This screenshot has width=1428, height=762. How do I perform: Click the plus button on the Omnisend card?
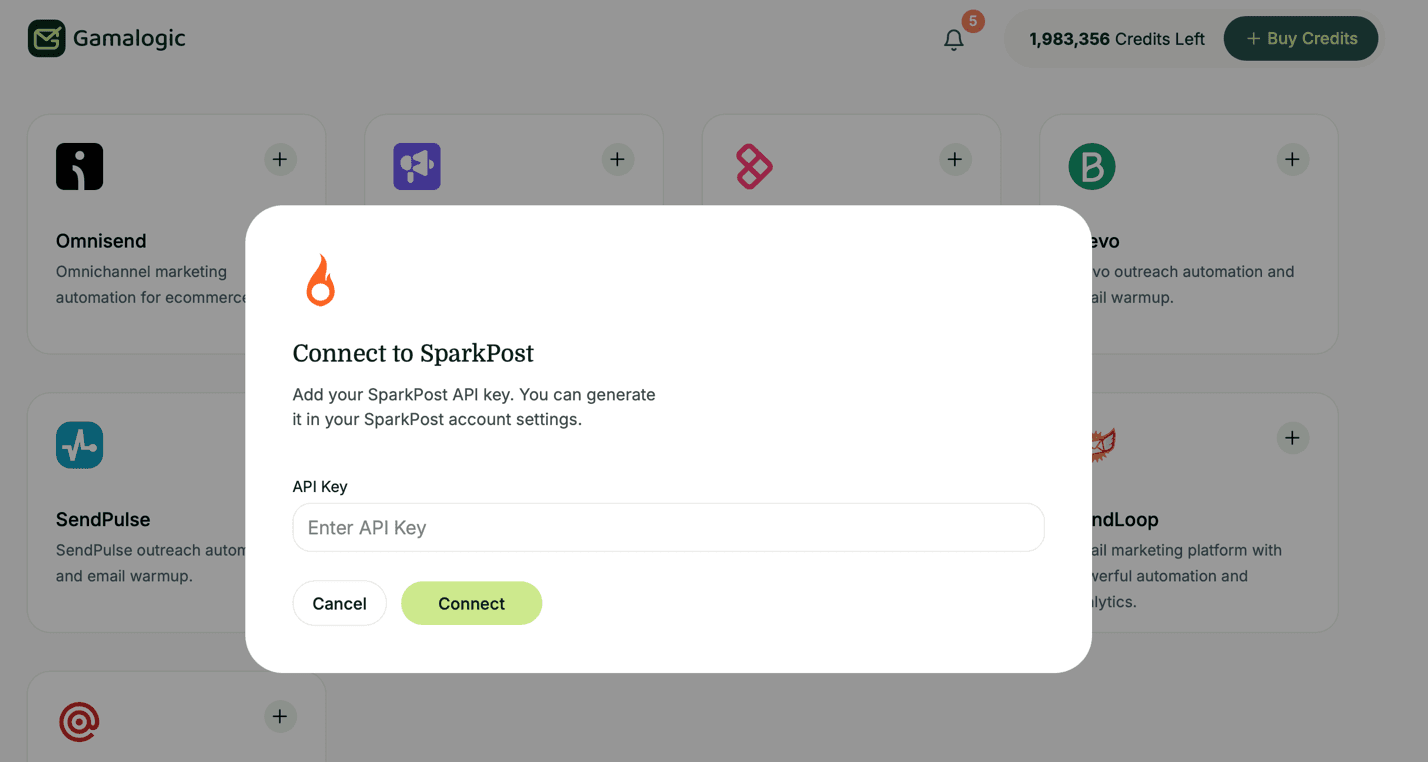click(x=280, y=159)
